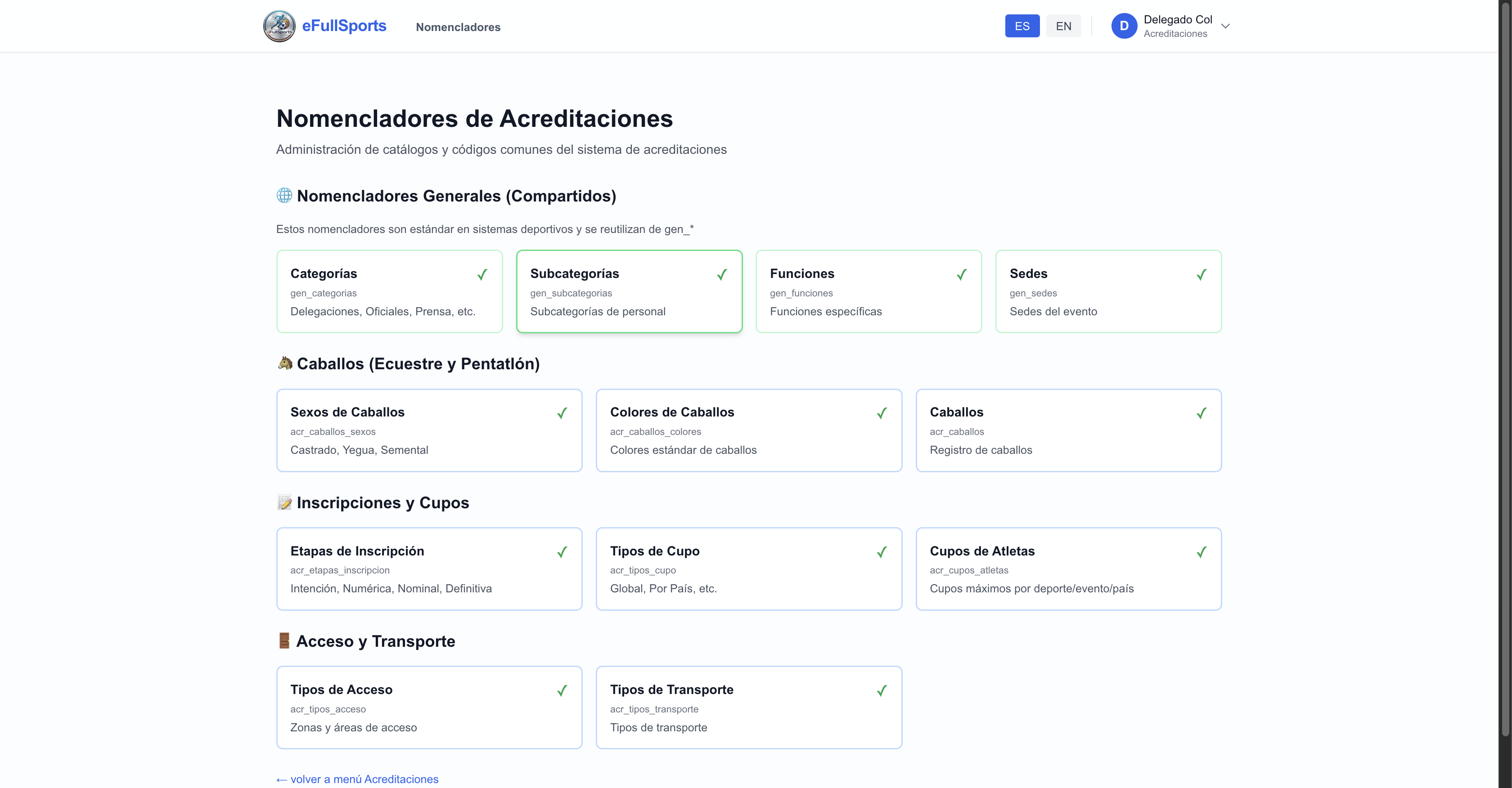Screen dimensions: 1512x788
Task: Open the Tipos de Acceso card
Action: click(429, 707)
